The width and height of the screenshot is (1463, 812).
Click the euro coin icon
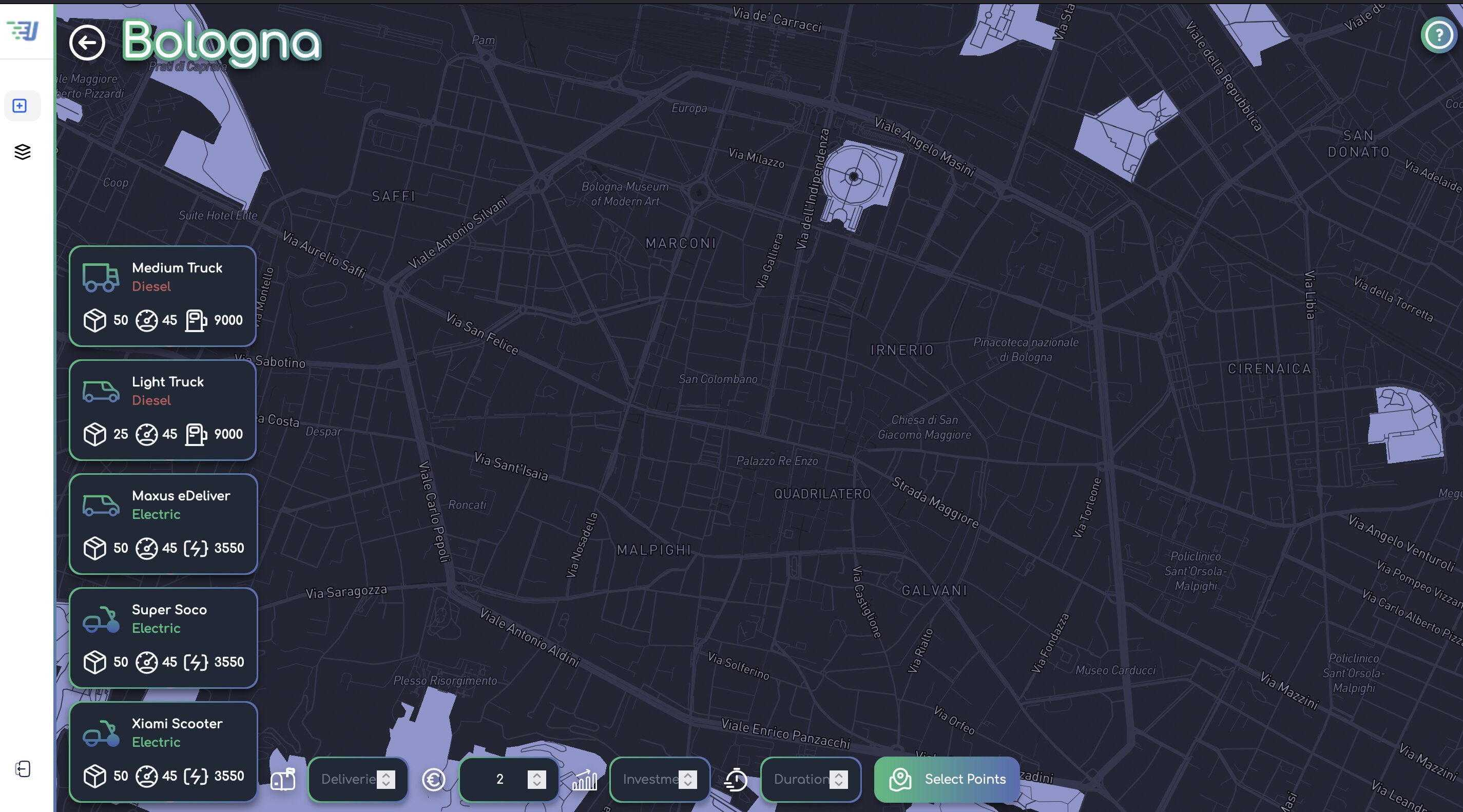tap(434, 779)
